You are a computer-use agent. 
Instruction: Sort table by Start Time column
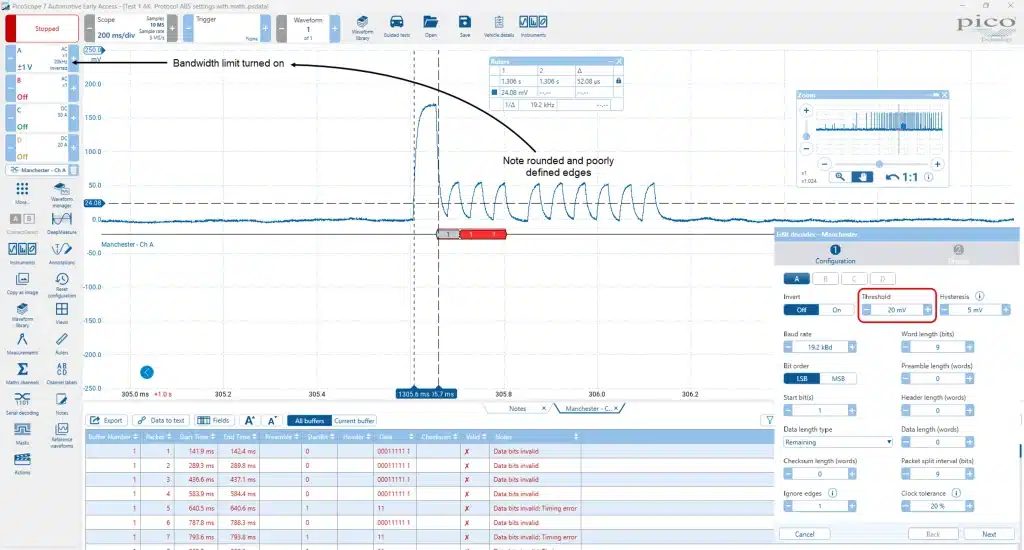coord(197,436)
